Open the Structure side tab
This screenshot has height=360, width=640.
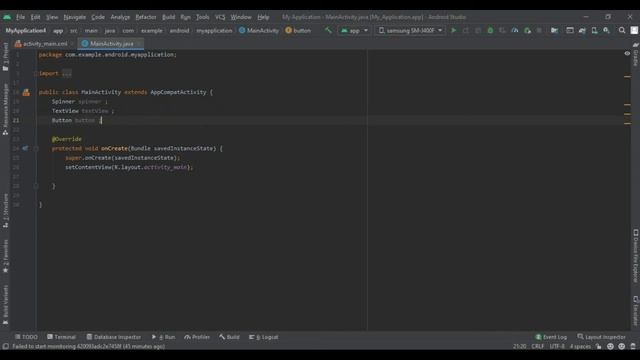coord(5,211)
